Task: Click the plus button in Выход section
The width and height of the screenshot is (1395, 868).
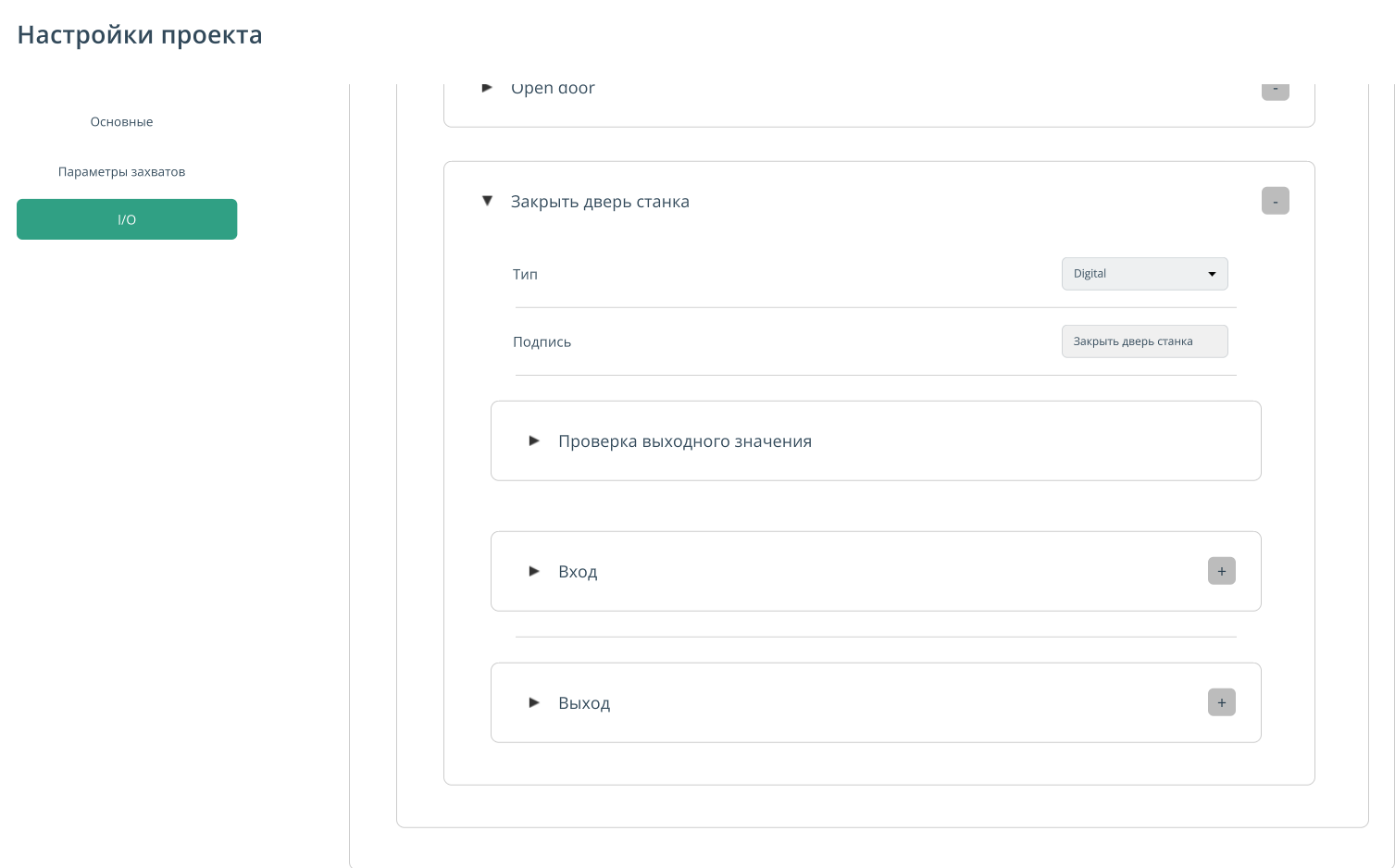Action: (1221, 702)
